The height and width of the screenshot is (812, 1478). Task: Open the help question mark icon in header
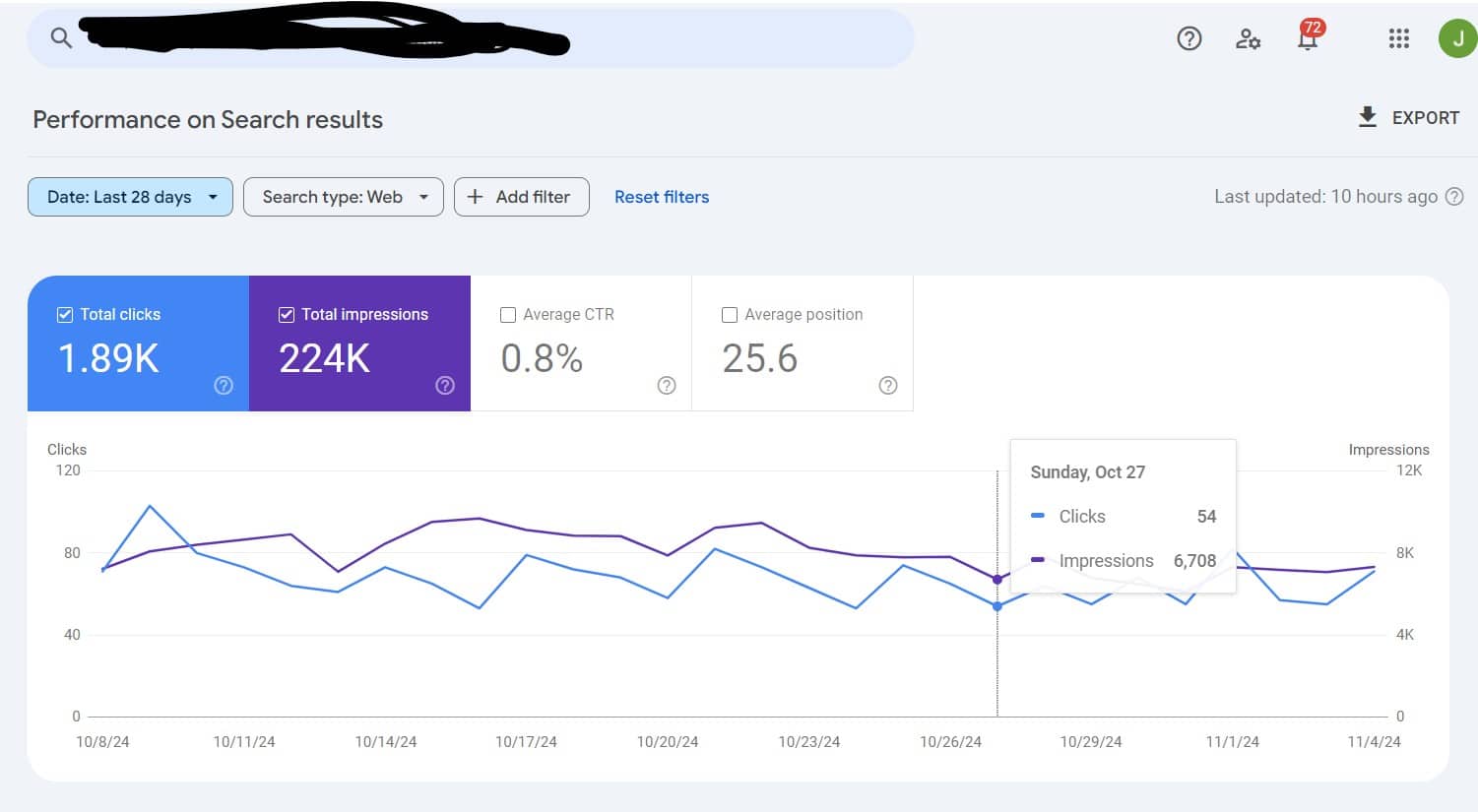1189,38
